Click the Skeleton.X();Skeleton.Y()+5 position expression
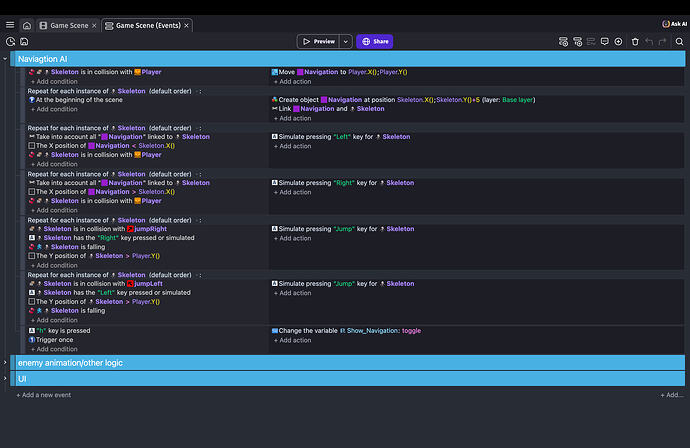The image size is (690, 448). (x=438, y=100)
